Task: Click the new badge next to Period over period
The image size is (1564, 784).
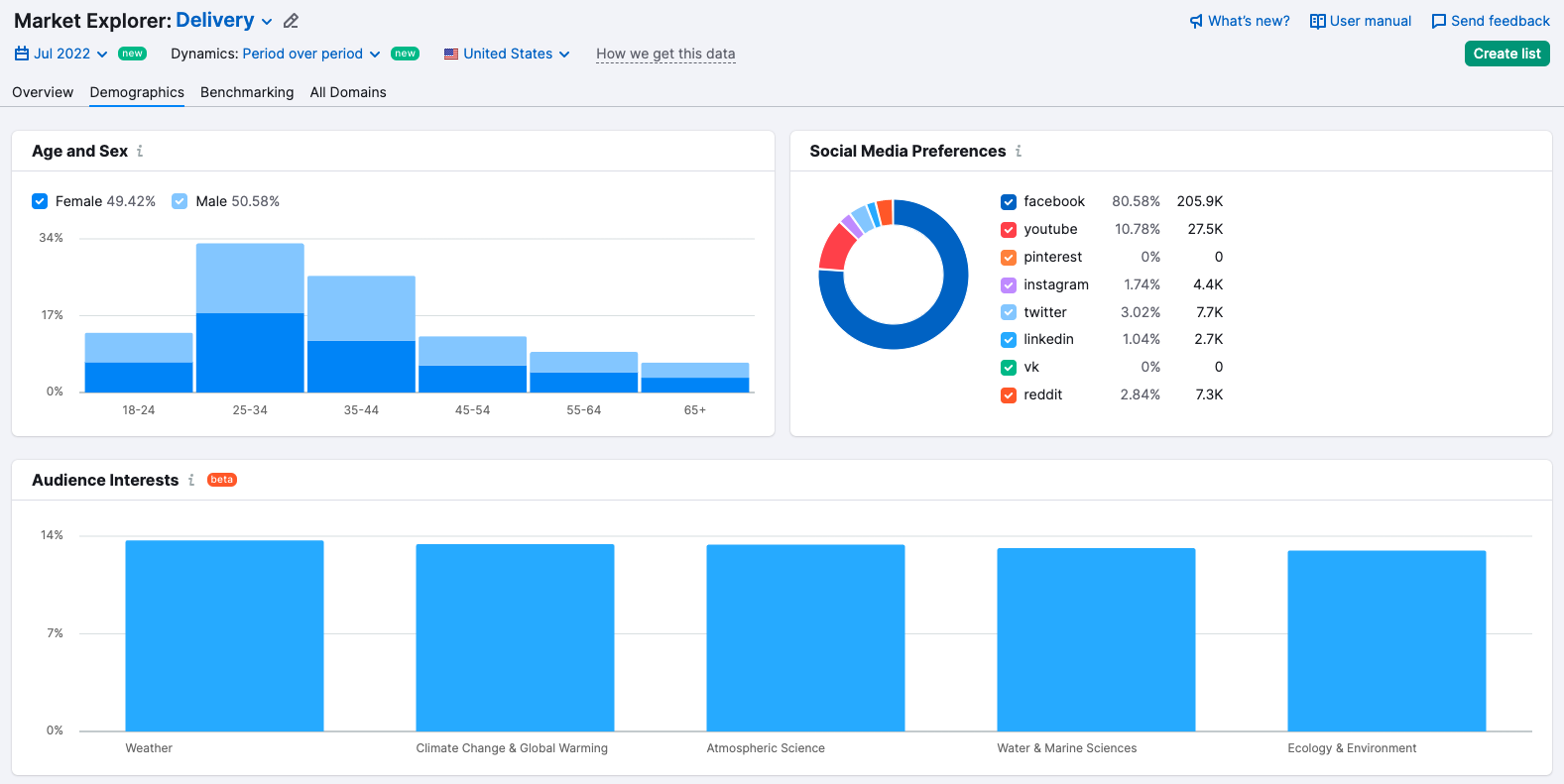Action: [x=405, y=54]
